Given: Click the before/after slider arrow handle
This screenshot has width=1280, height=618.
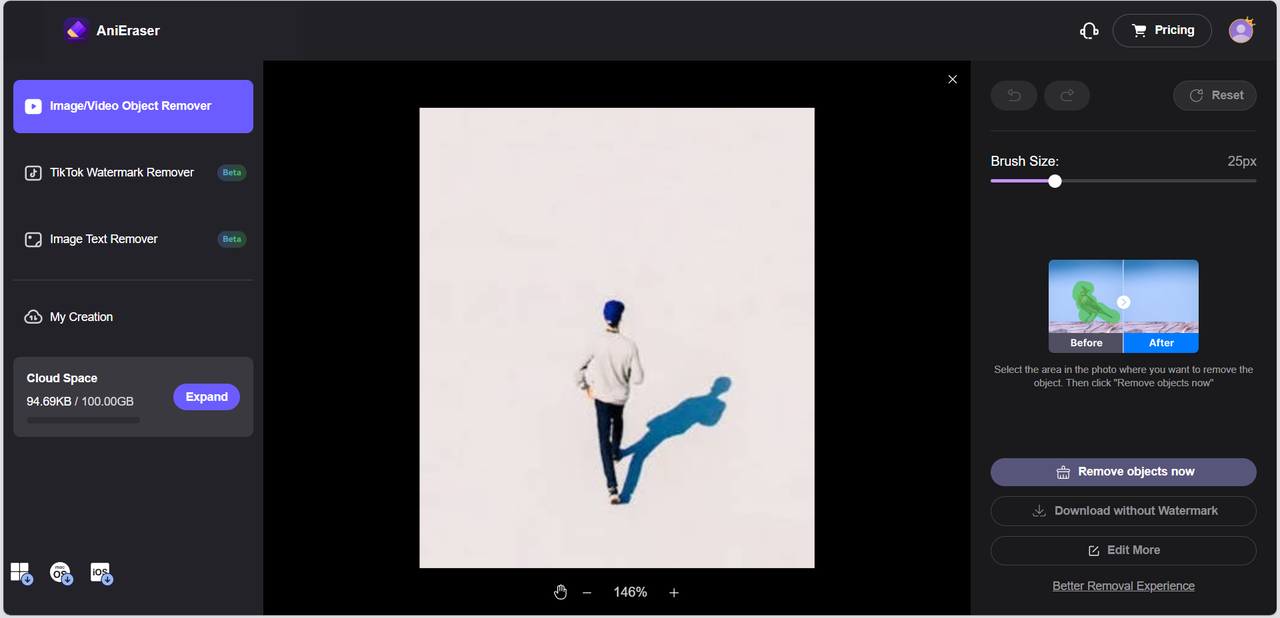Looking at the screenshot, I should (1123, 302).
